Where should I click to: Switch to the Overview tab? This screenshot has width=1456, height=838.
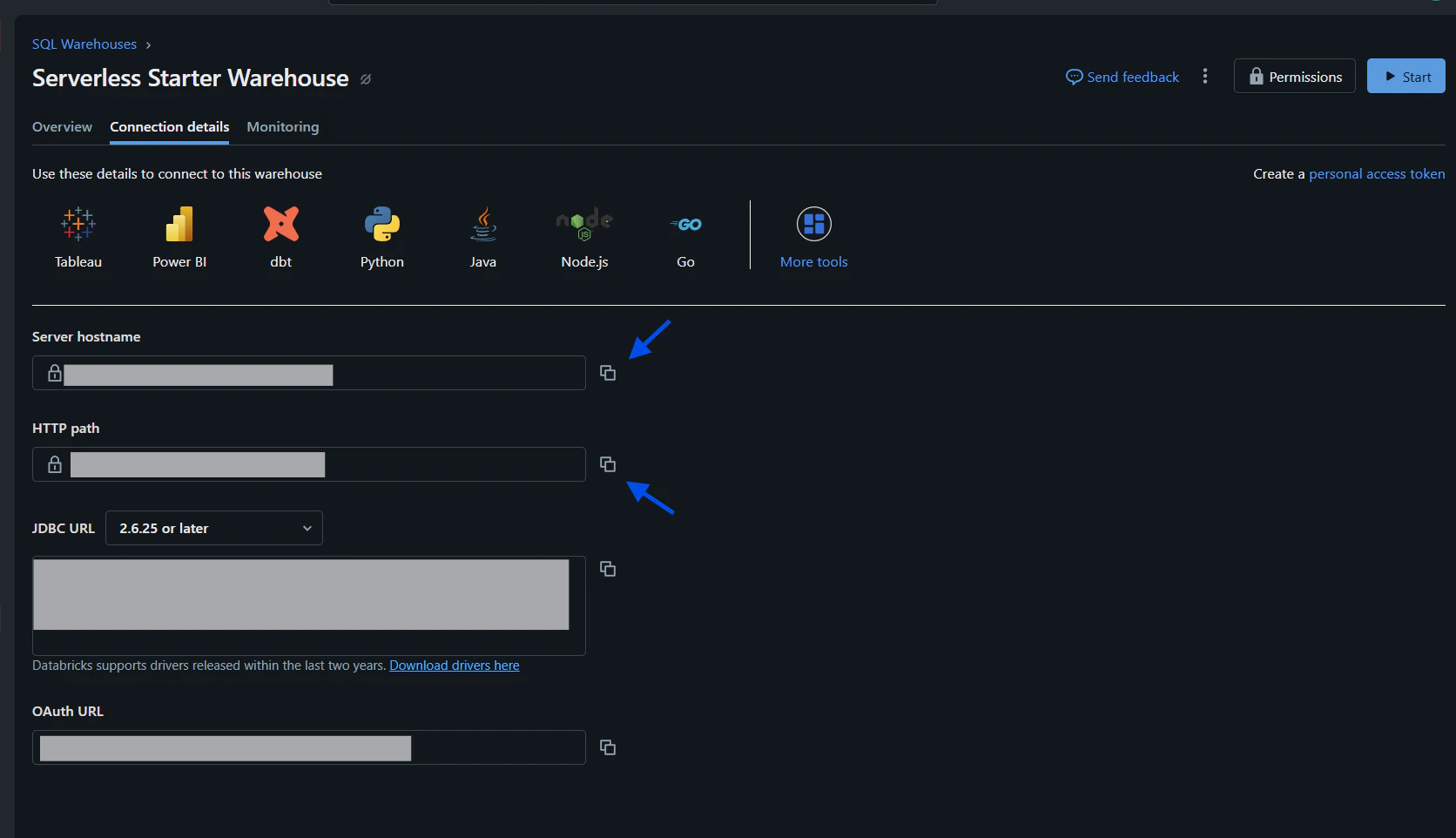pyautogui.click(x=62, y=127)
